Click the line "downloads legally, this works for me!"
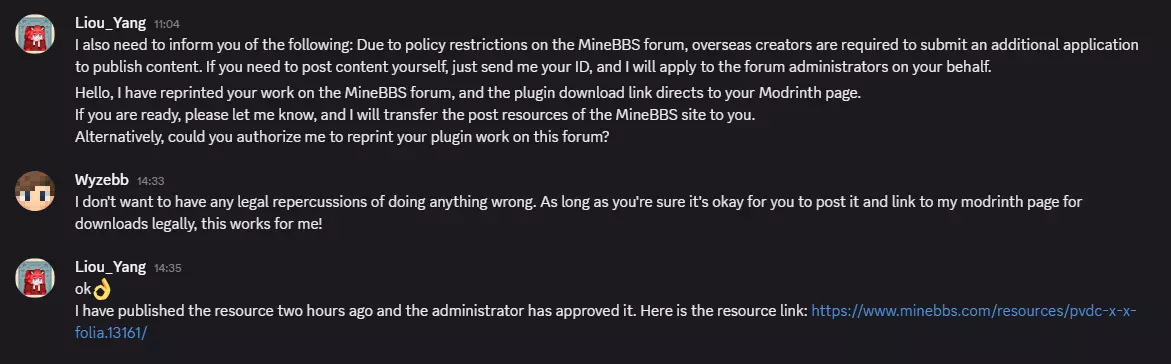Screen dimensions: 1171x364 click(199, 223)
